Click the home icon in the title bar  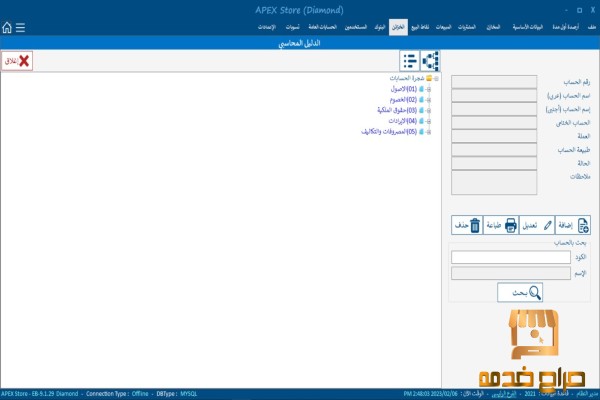8,27
